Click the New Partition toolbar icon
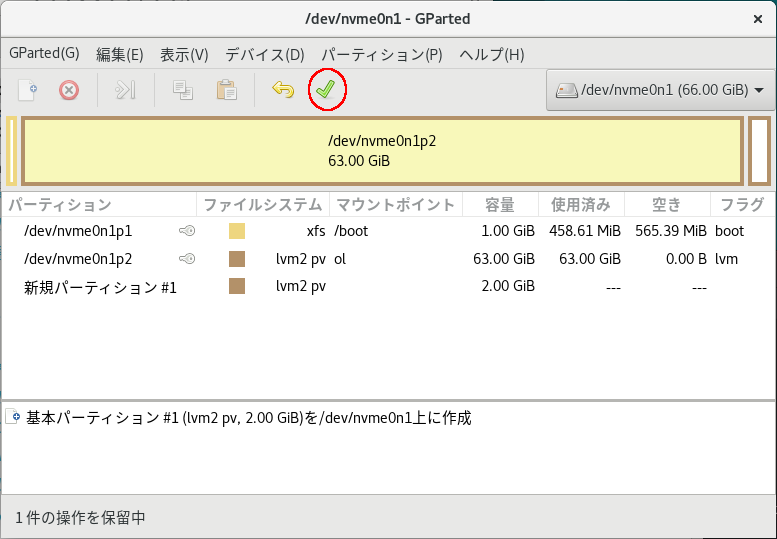Screen dimensions: 777x539 point(28,90)
